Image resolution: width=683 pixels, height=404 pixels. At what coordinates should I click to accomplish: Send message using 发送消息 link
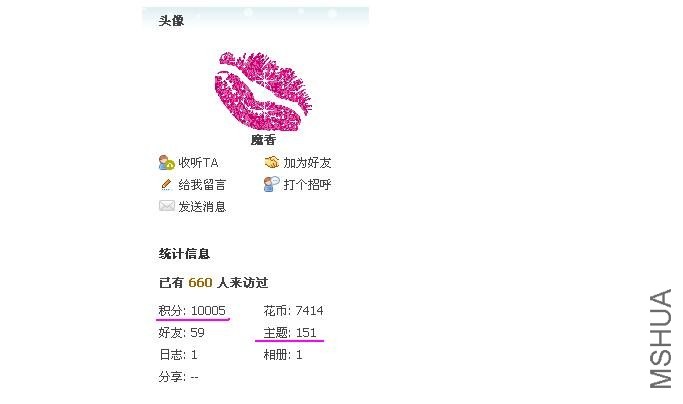click(202, 207)
